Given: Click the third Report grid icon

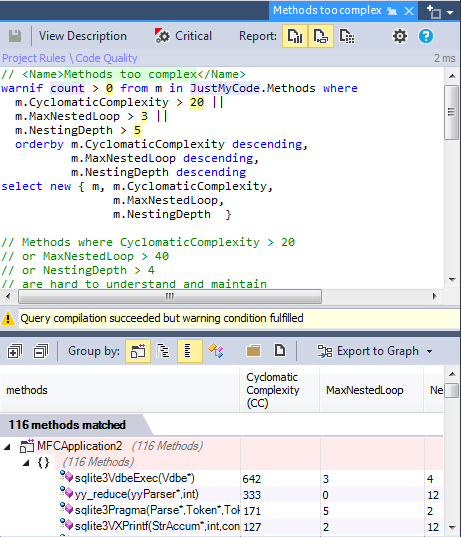Looking at the screenshot, I should click(x=347, y=36).
